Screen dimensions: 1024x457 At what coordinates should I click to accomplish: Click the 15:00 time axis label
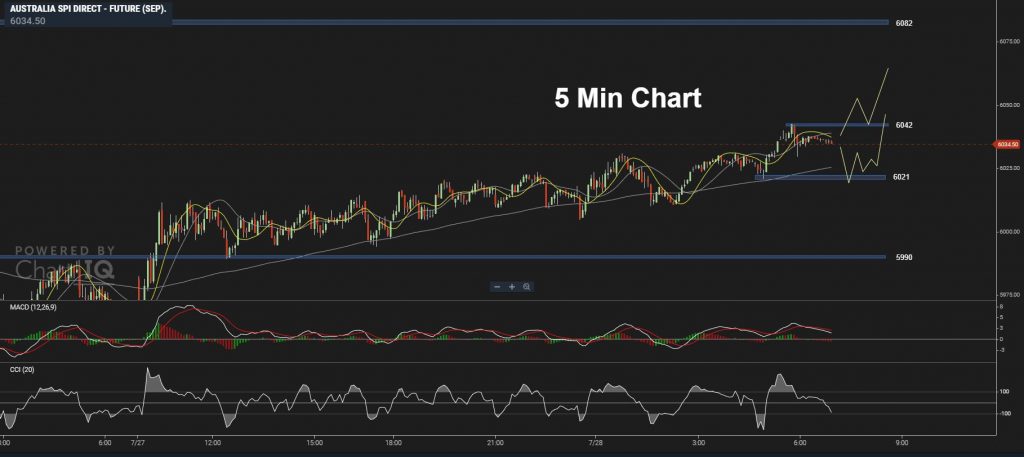tap(314, 441)
